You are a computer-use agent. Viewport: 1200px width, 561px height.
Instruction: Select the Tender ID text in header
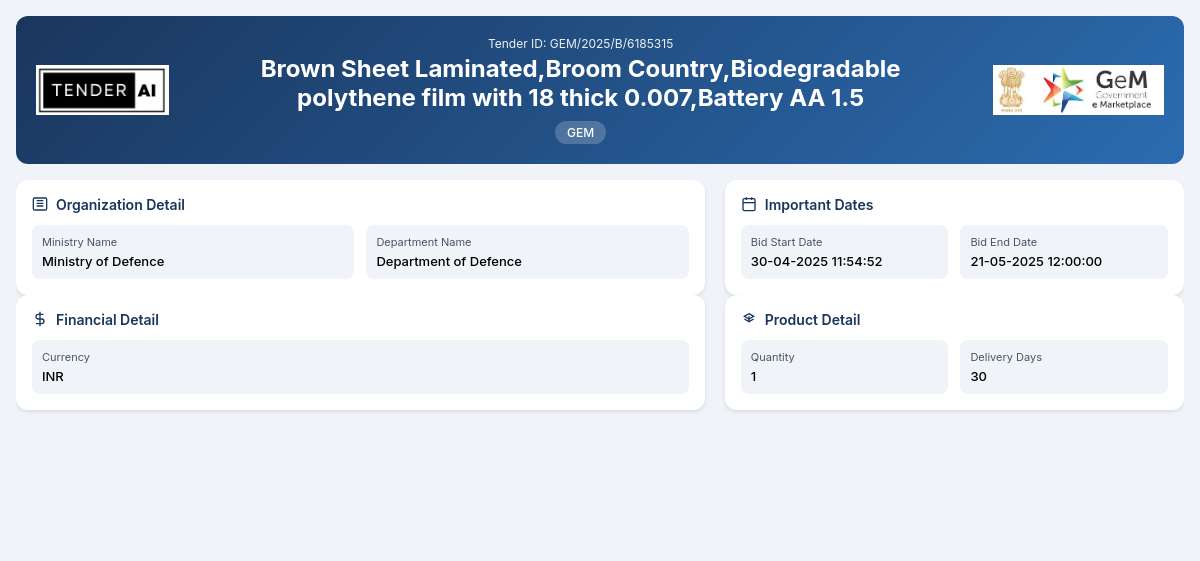[580, 44]
